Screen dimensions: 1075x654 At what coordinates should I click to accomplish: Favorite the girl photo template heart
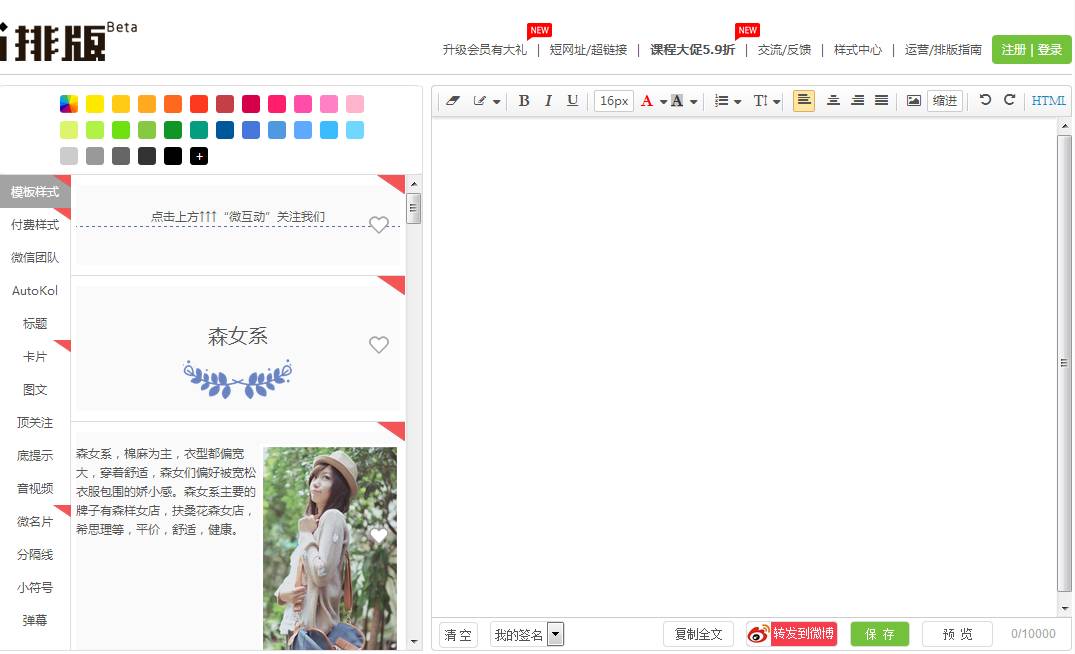tap(378, 536)
